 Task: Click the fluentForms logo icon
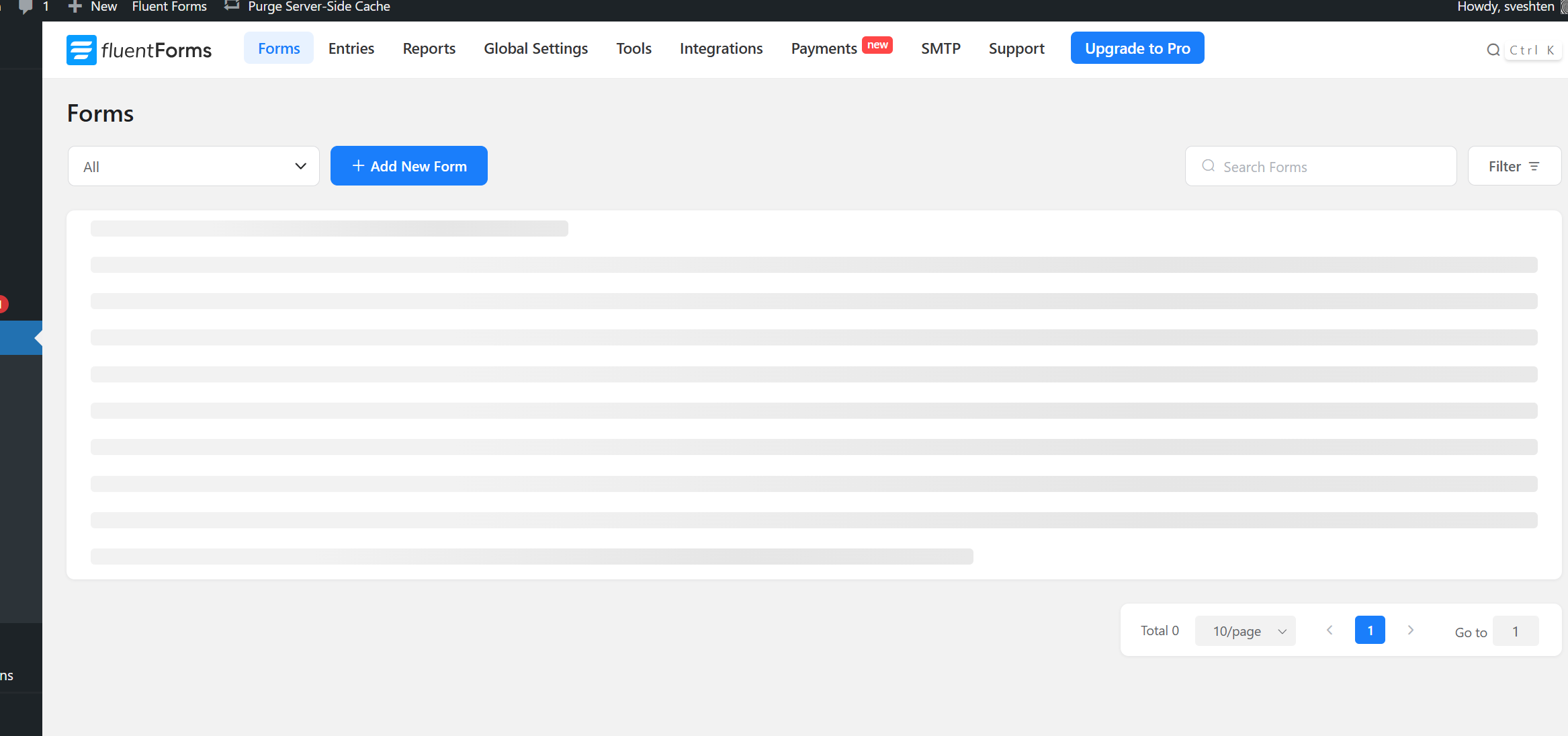tap(81, 50)
